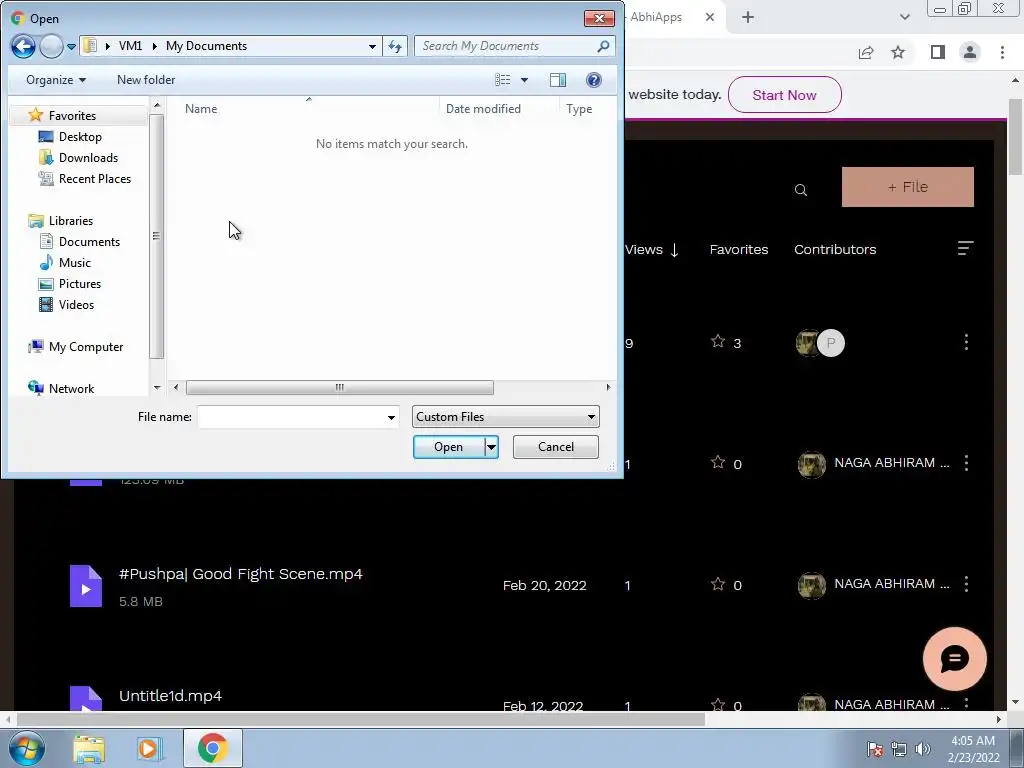Viewport: 1024px width, 768px height.
Task: Open Windows Start menu orb
Action: coord(27,748)
